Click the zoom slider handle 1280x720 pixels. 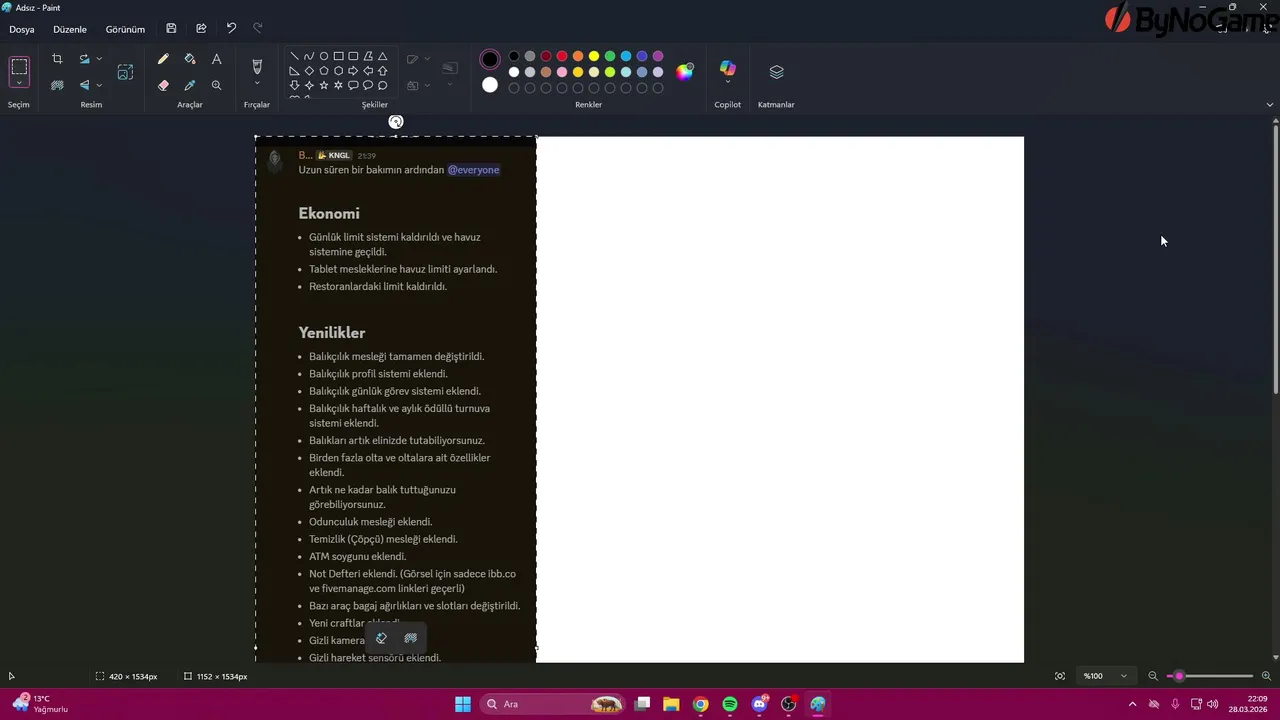coord(1179,676)
